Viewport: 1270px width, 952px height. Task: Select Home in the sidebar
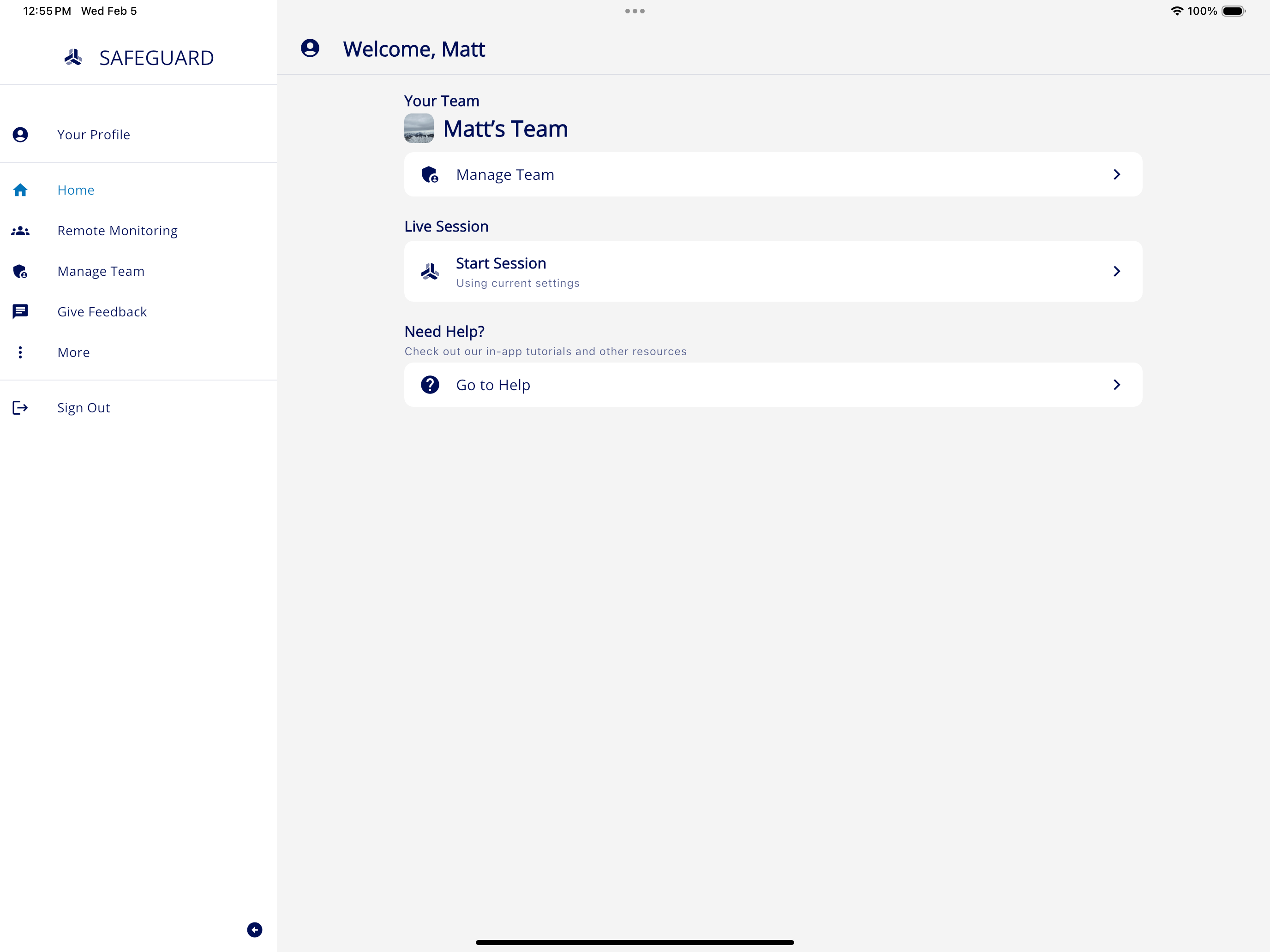click(138, 190)
